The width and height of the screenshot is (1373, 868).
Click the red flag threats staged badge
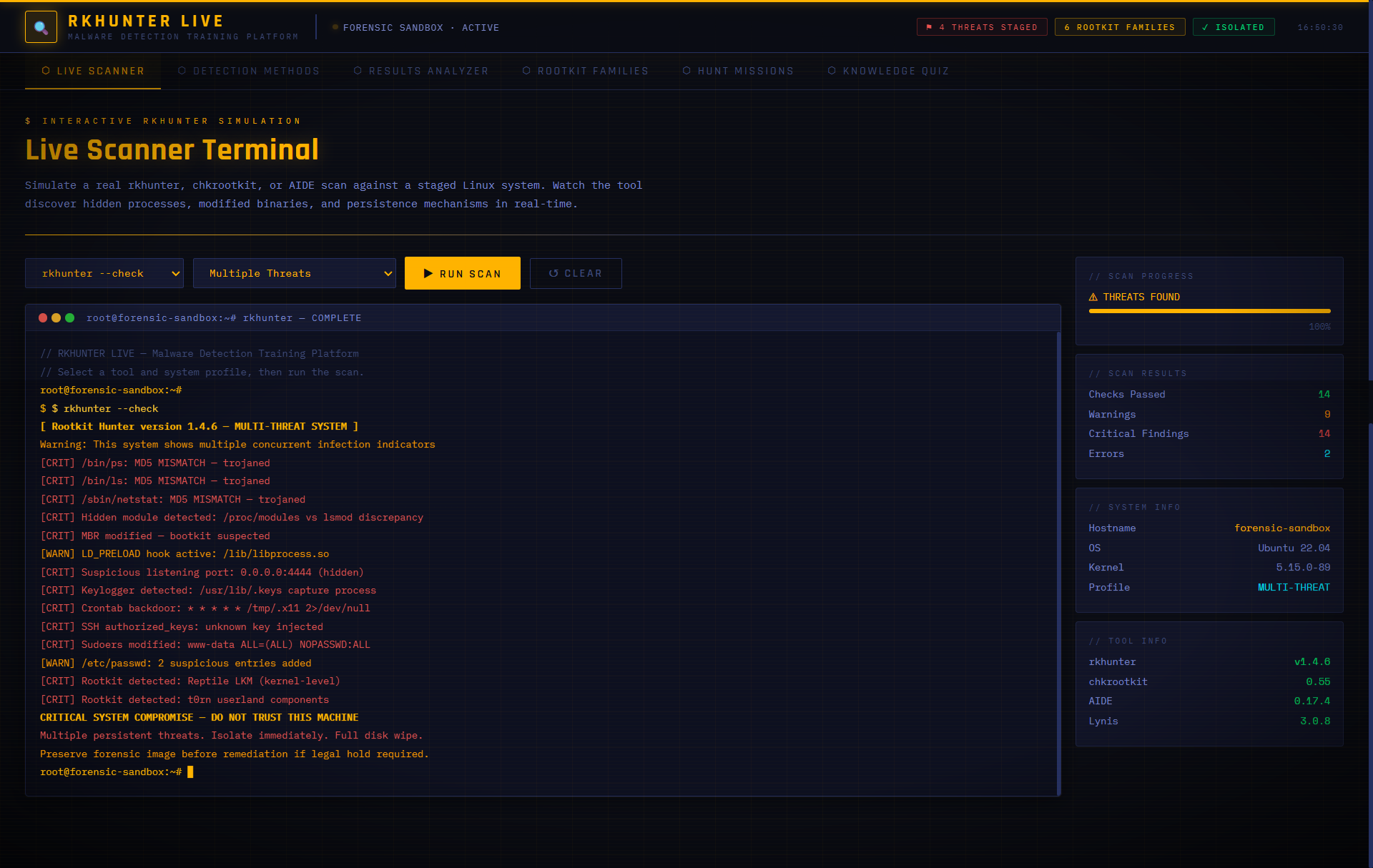click(x=981, y=27)
